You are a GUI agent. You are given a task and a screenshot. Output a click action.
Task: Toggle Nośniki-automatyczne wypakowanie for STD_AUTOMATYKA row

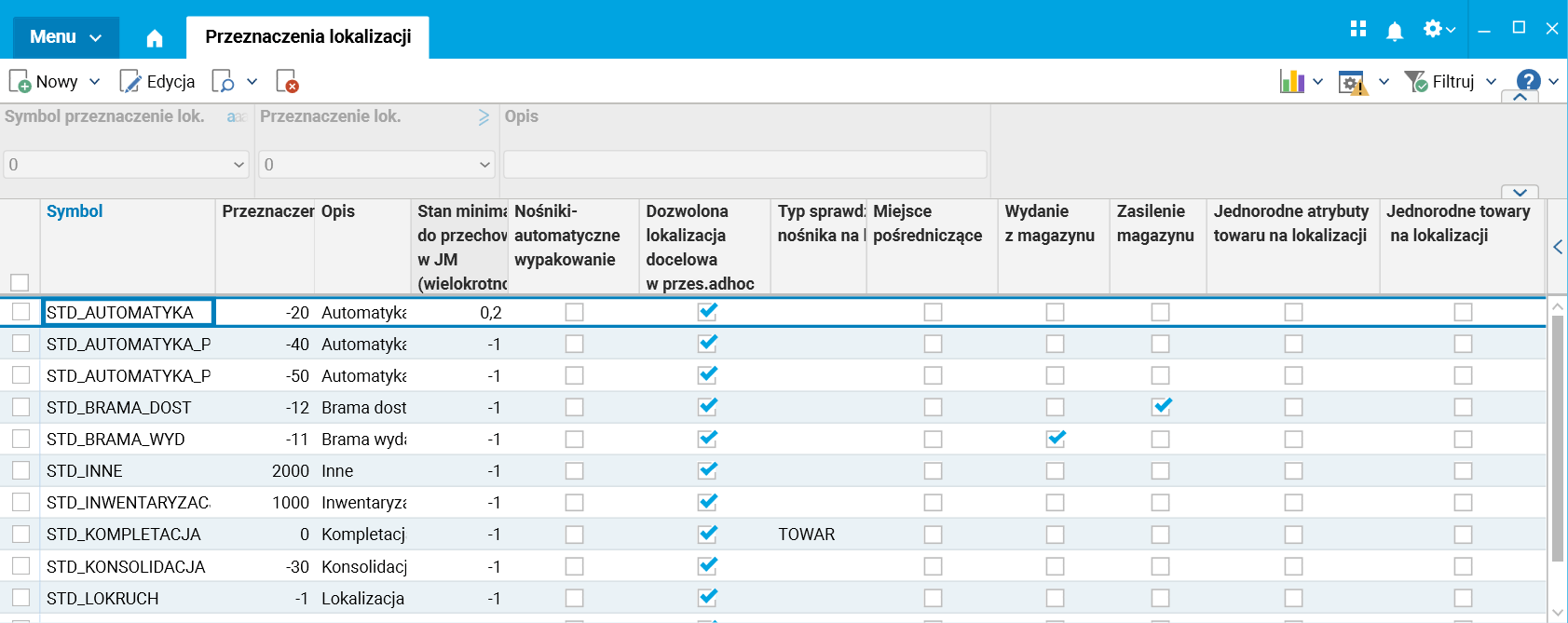[x=574, y=312]
